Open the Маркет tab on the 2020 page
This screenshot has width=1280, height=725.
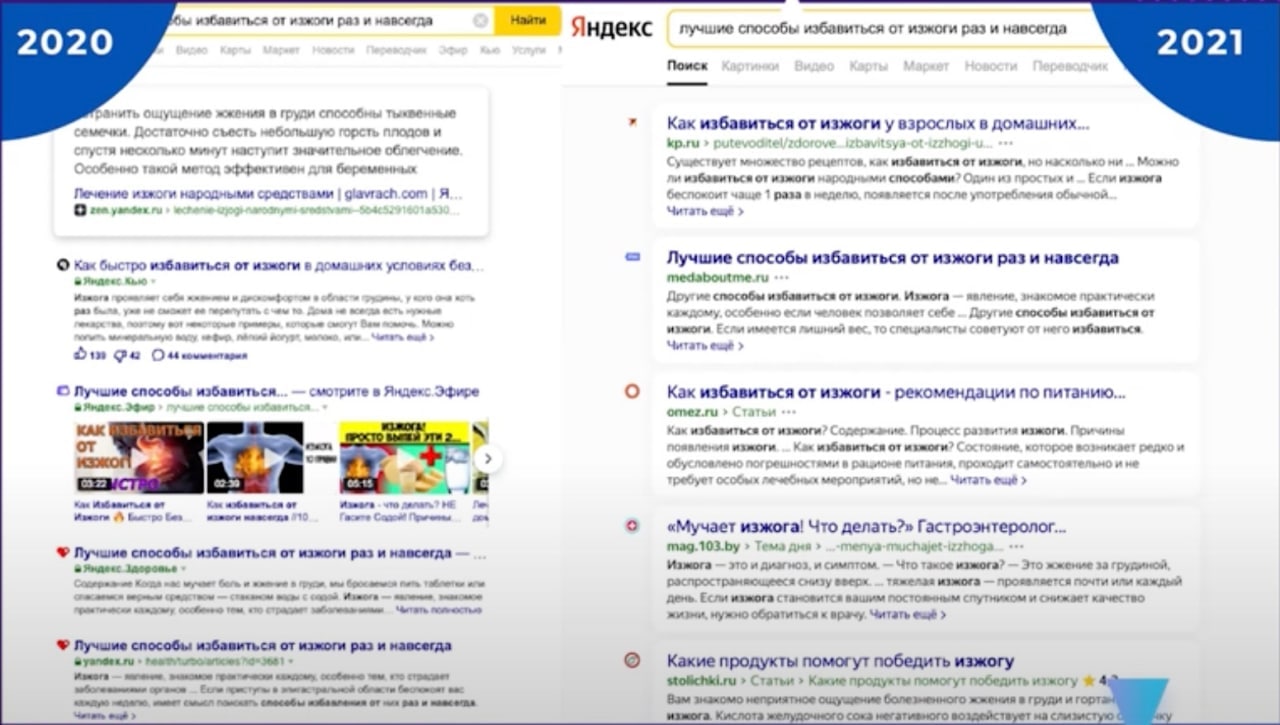(281, 49)
